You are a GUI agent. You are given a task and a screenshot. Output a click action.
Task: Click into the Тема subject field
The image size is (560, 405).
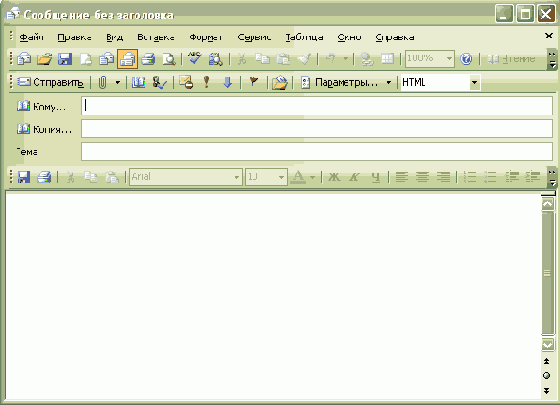pyautogui.click(x=317, y=152)
